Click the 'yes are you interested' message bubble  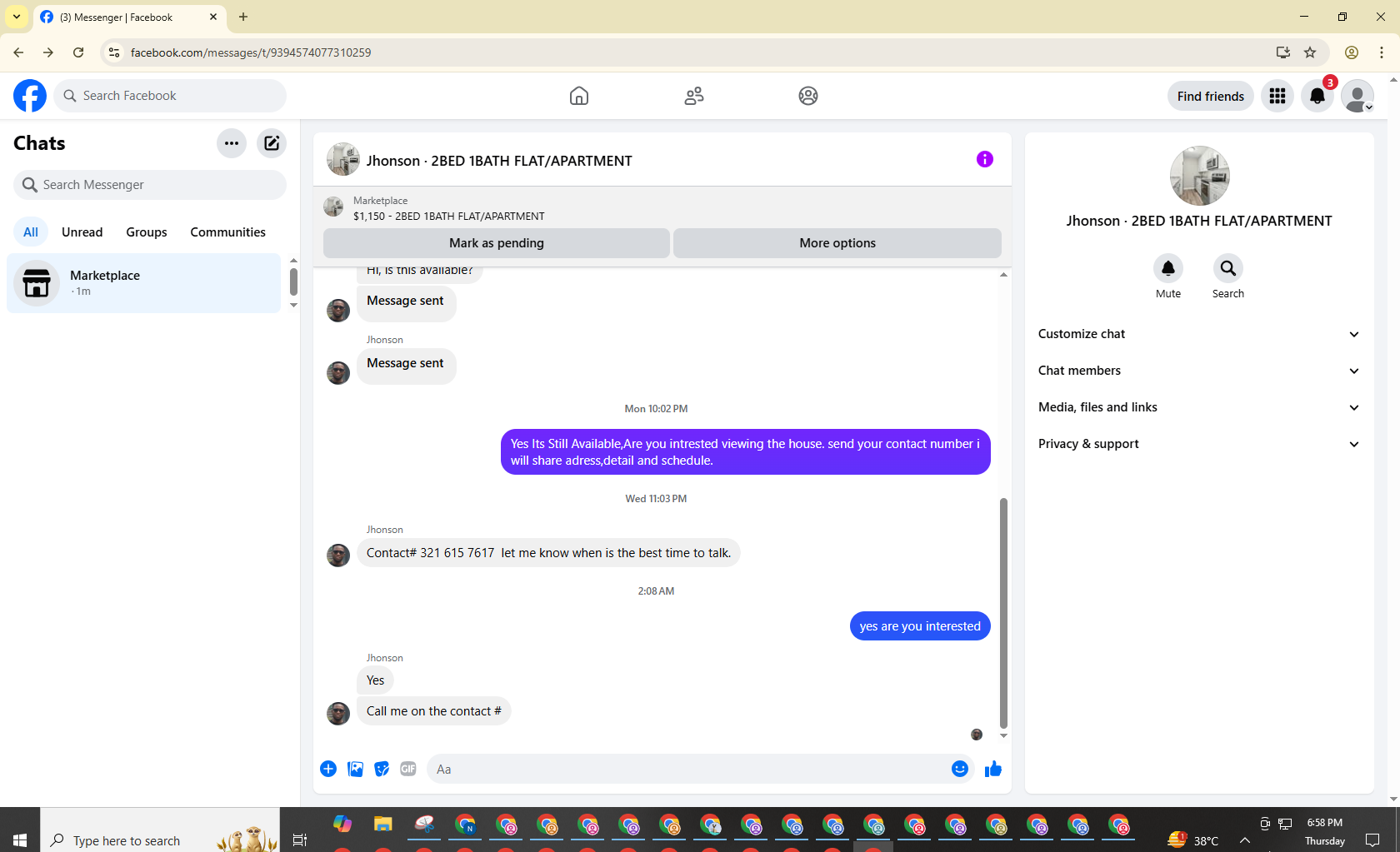pyautogui.click(x=920, y=626)
